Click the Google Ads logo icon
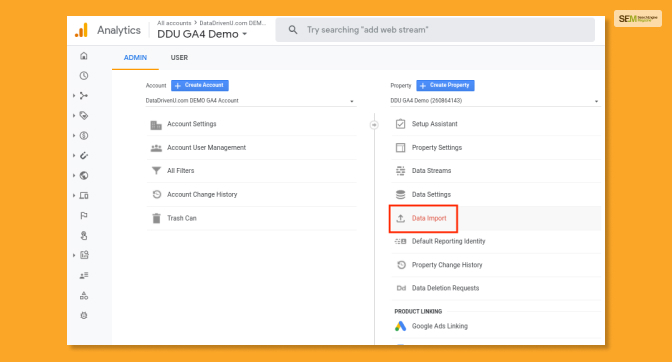Viewport: 672px width, 362px height. click(x=400, y=326)
